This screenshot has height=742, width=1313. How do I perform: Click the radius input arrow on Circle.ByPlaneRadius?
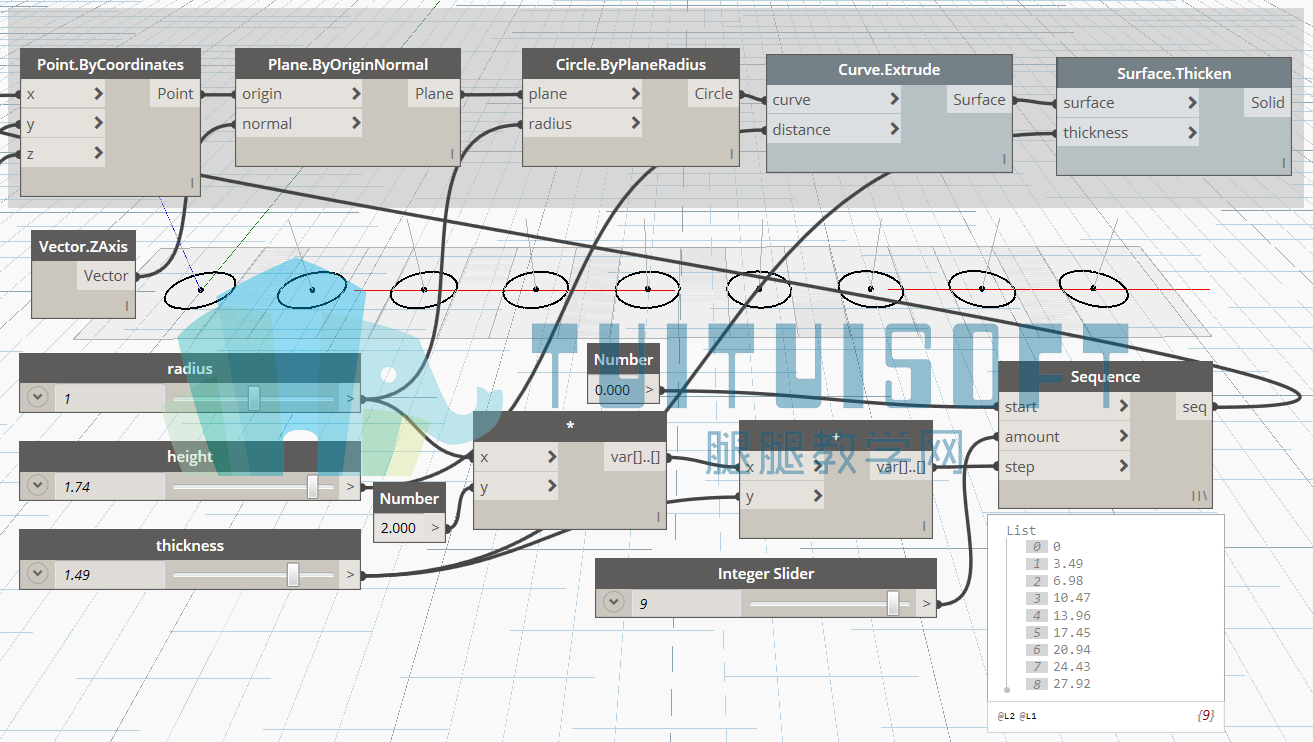point(636,124)
